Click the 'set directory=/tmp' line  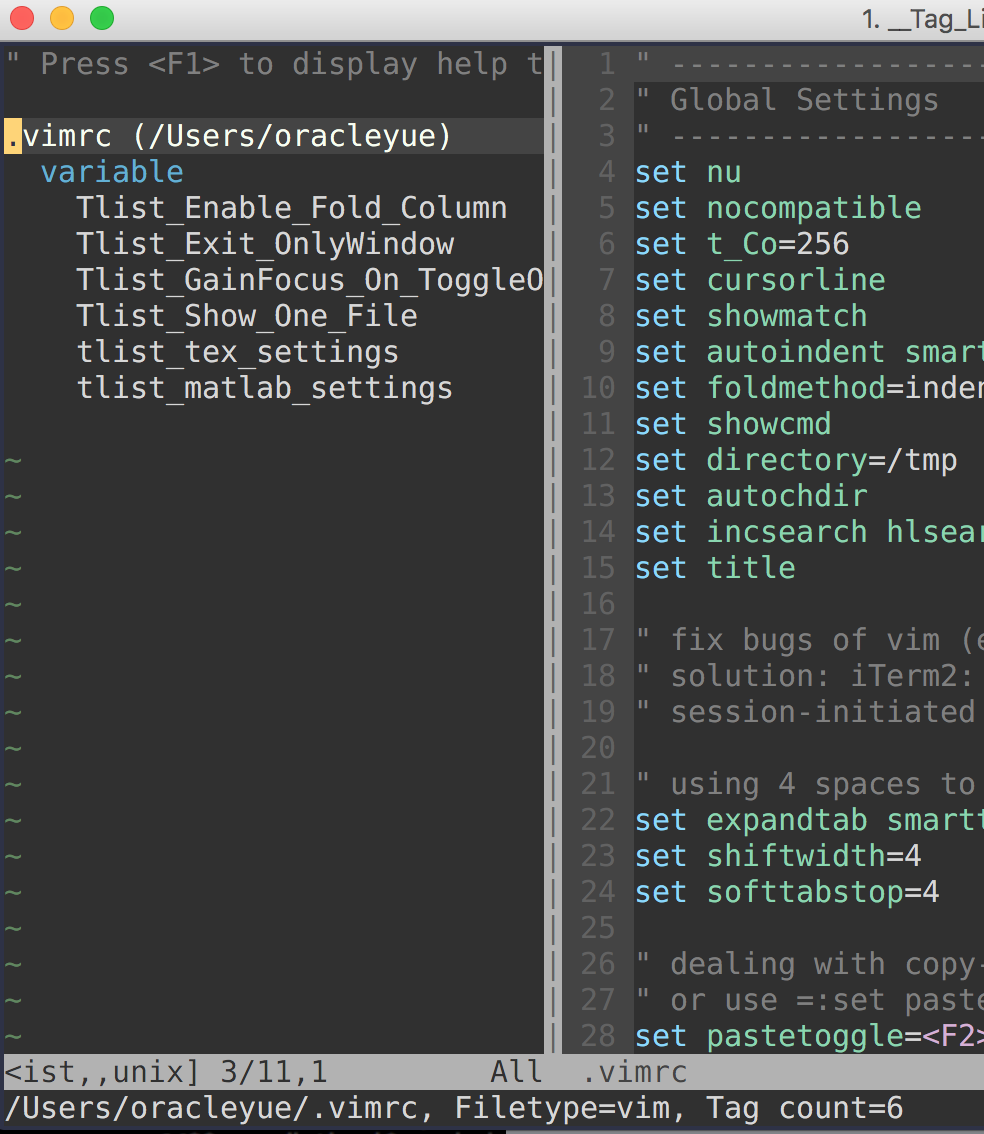(796, 460)
